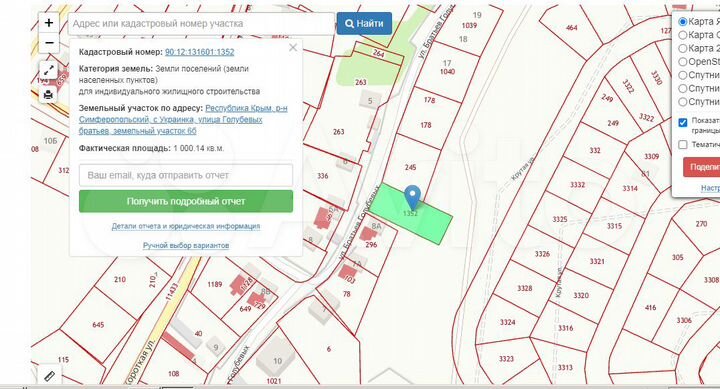Select the third Карта radio option
Image resolution: width=720 pixels, height=389 pixels.
683,48
